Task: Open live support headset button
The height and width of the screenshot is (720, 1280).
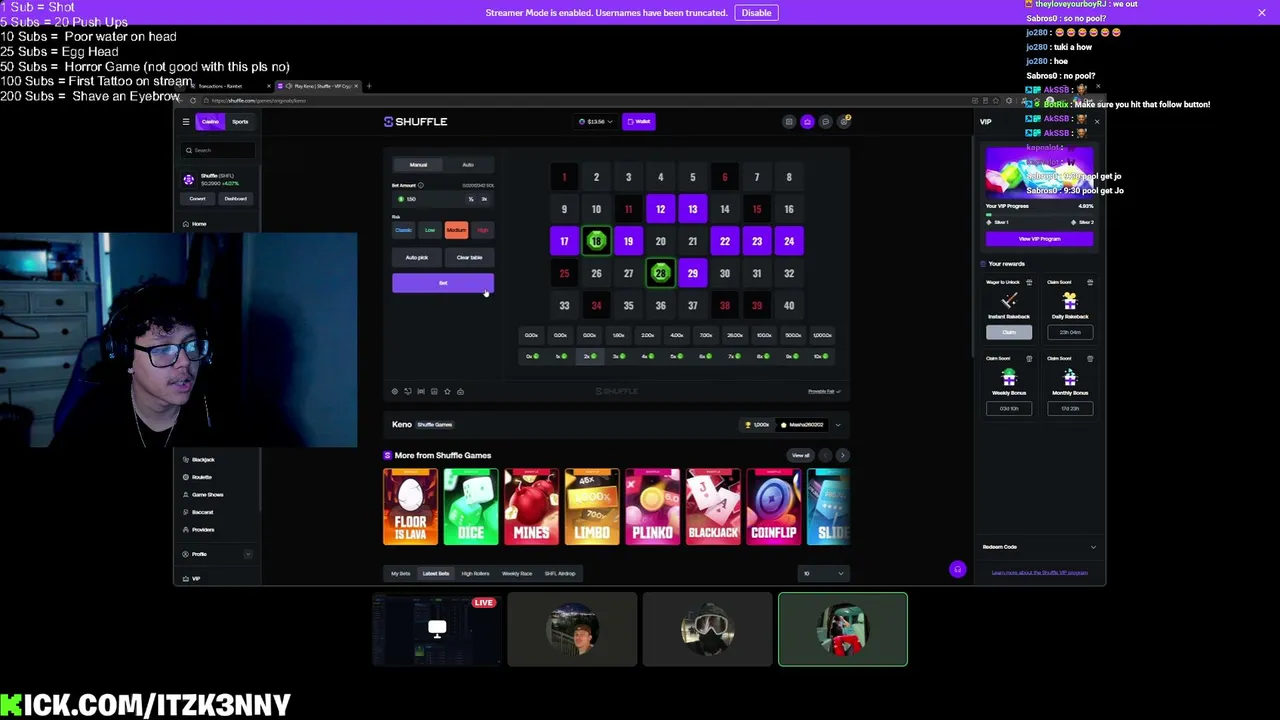Action: coord(957,570)
